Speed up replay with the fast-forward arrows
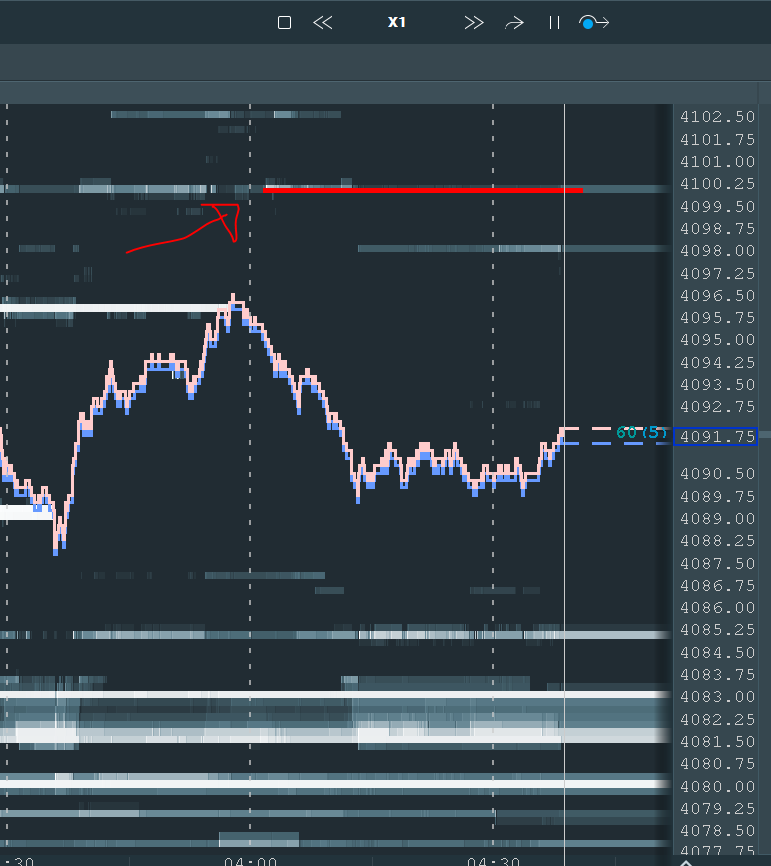The image size is (771, 866). pos(474,22)
